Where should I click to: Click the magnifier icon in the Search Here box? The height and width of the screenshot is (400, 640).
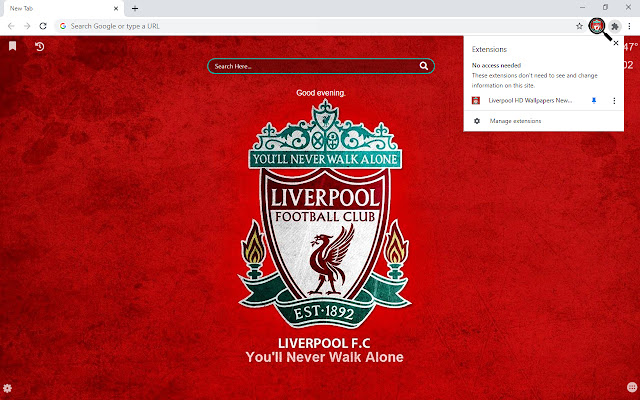[x=424, y=66]
